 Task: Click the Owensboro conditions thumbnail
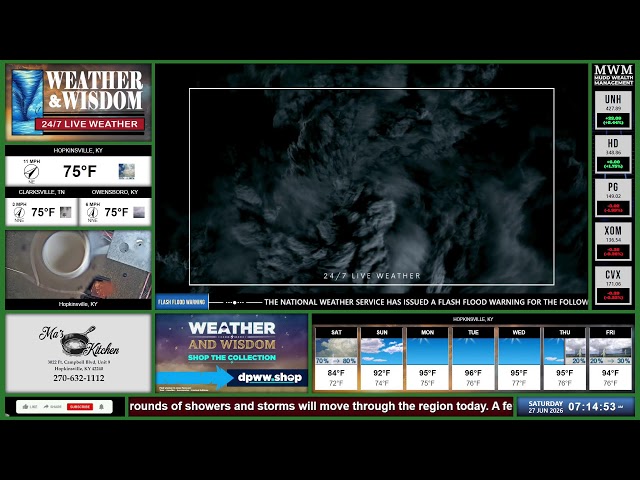point(139,212)
